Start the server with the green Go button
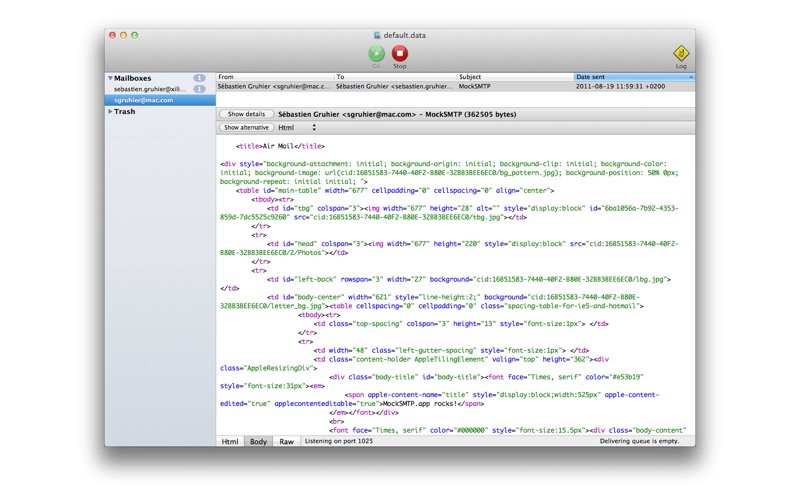Screen dimensions: 800x500 376,53
